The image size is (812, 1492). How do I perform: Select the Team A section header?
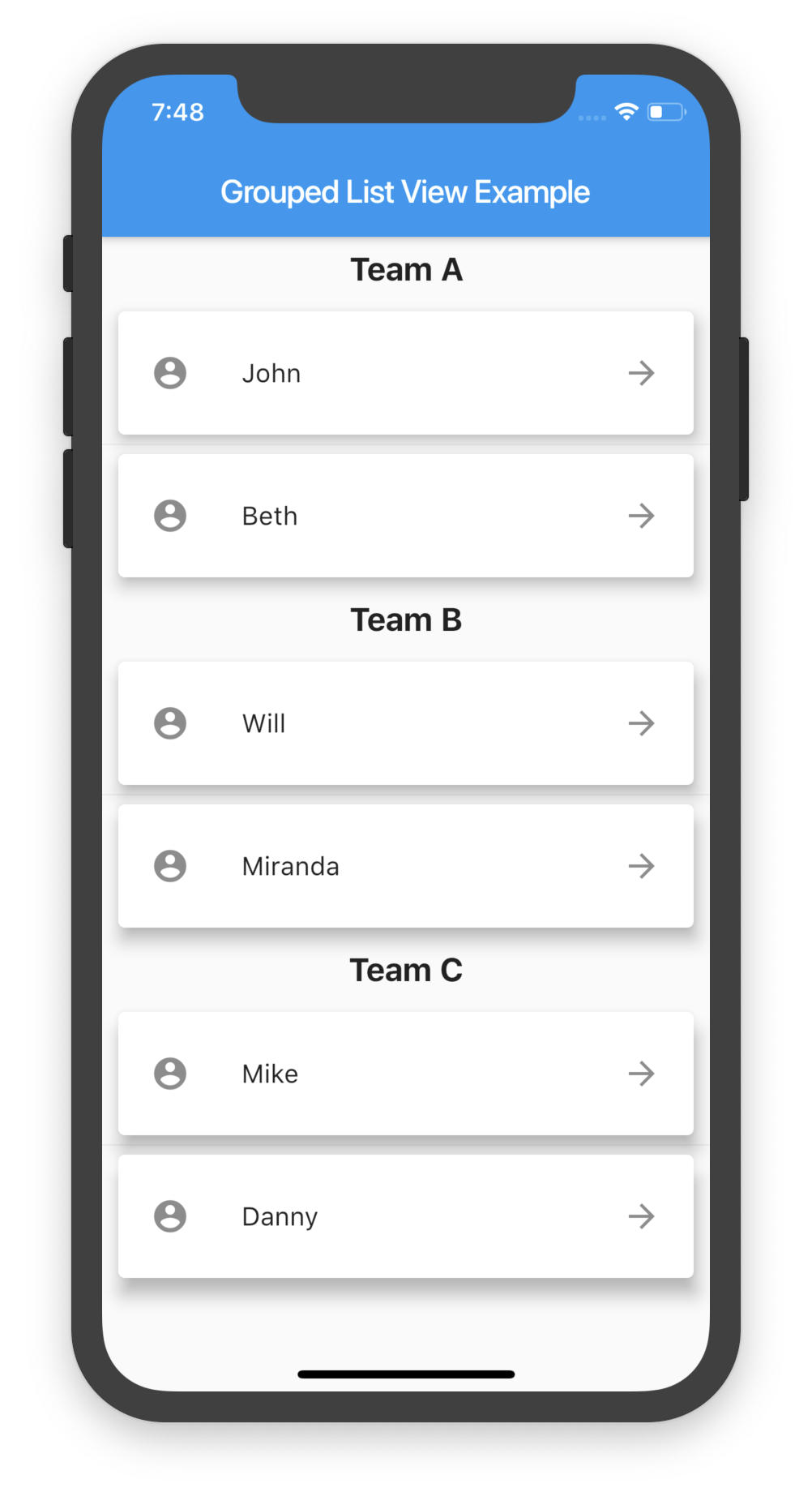406,269
